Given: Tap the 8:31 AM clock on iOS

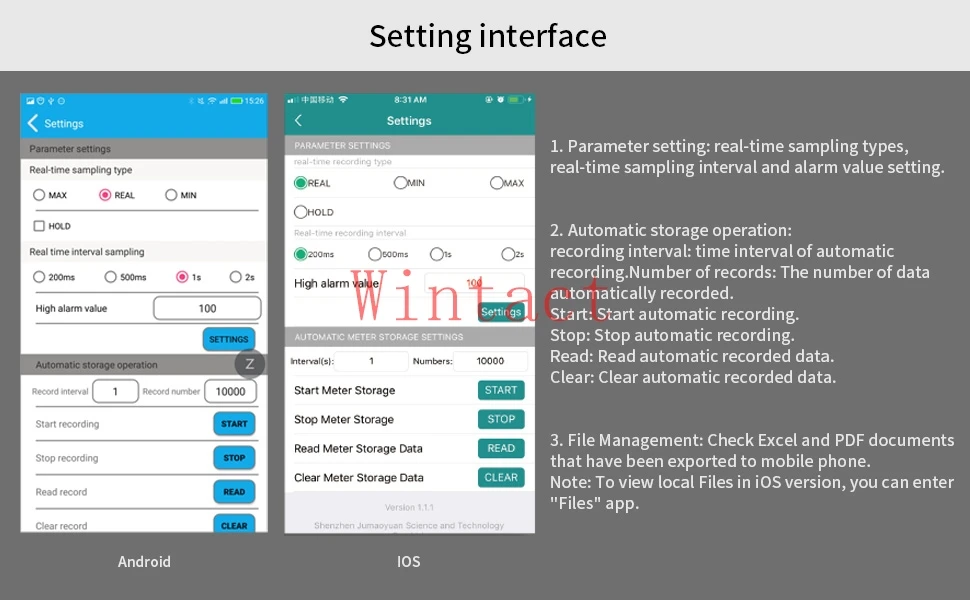Looking at the screenshot, I should coord(410,100).
